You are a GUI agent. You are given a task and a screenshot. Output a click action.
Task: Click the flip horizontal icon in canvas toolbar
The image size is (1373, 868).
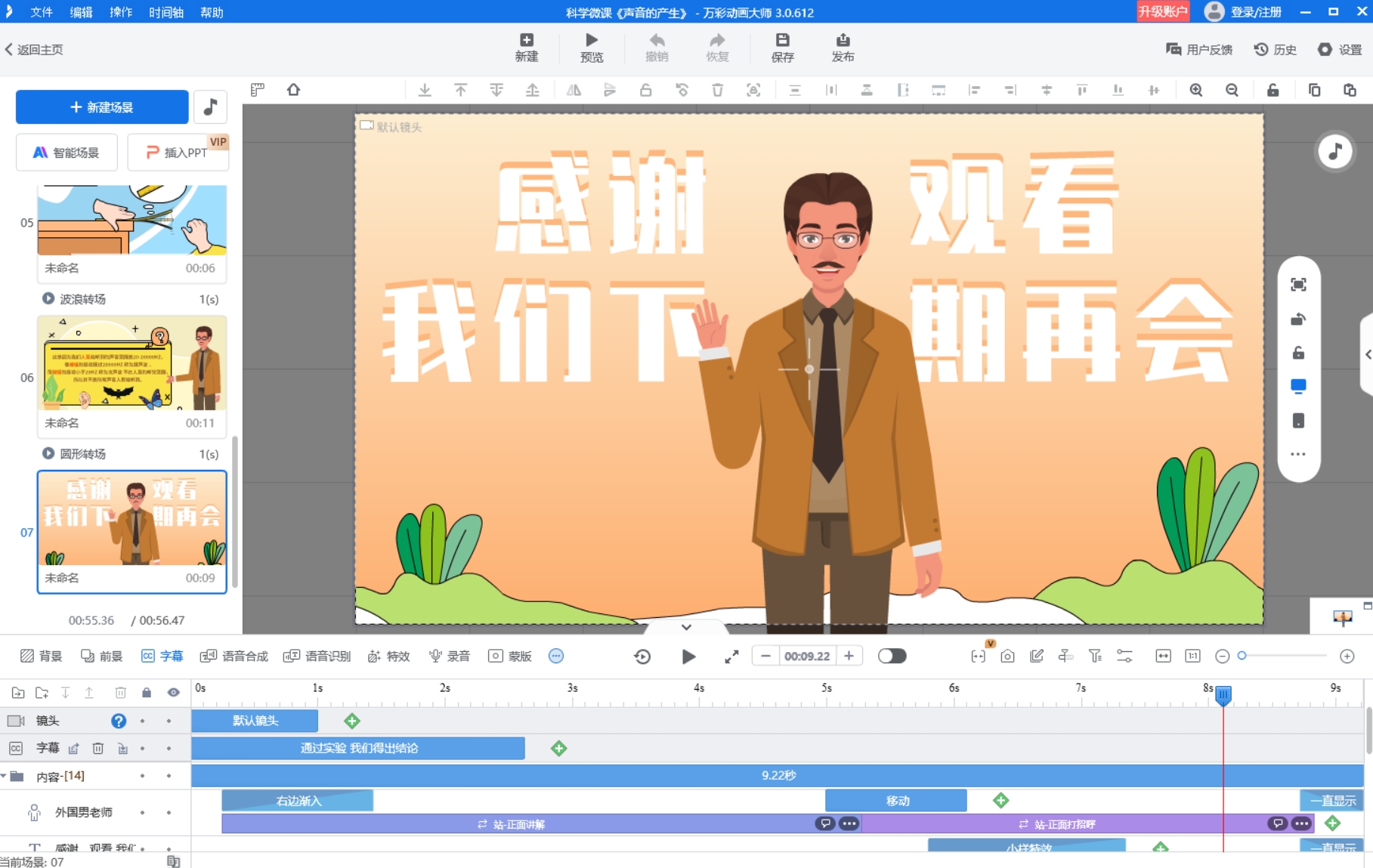[x=574, y=90]
